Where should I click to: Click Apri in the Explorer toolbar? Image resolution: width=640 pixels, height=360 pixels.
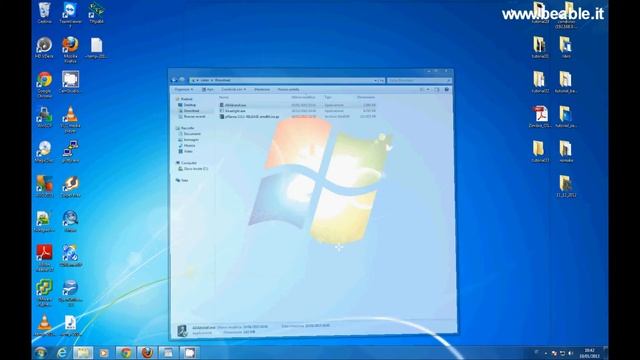click(208, 89)
